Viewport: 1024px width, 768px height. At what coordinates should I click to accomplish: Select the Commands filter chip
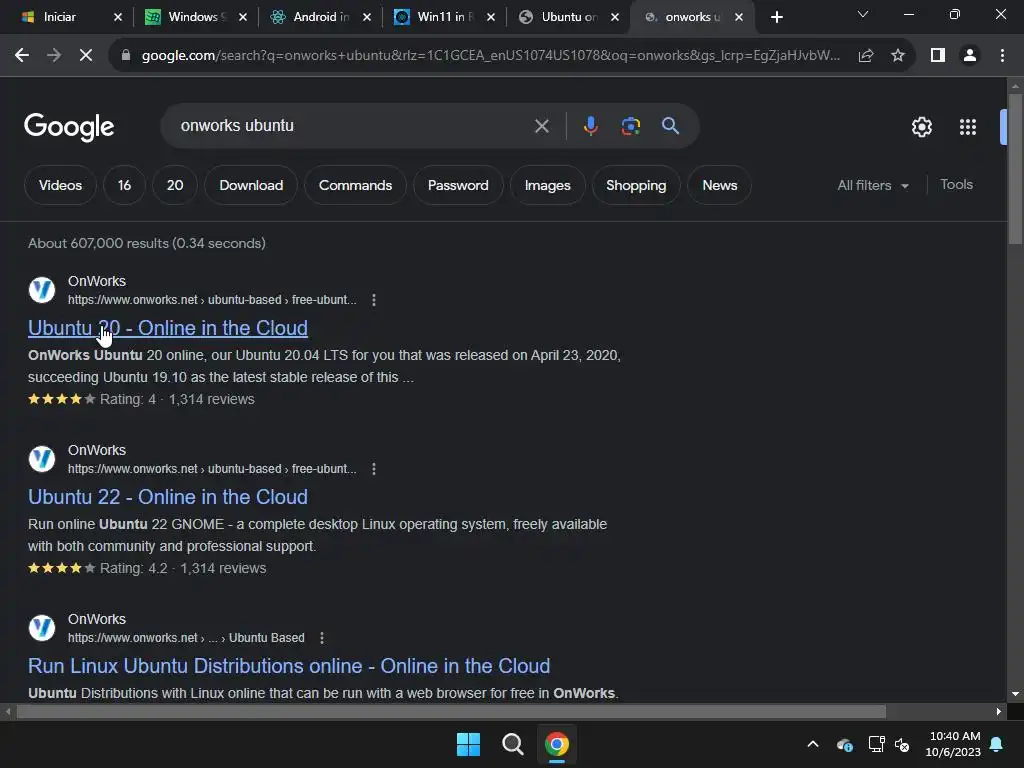pyautogui.click(x=355, y=185)
